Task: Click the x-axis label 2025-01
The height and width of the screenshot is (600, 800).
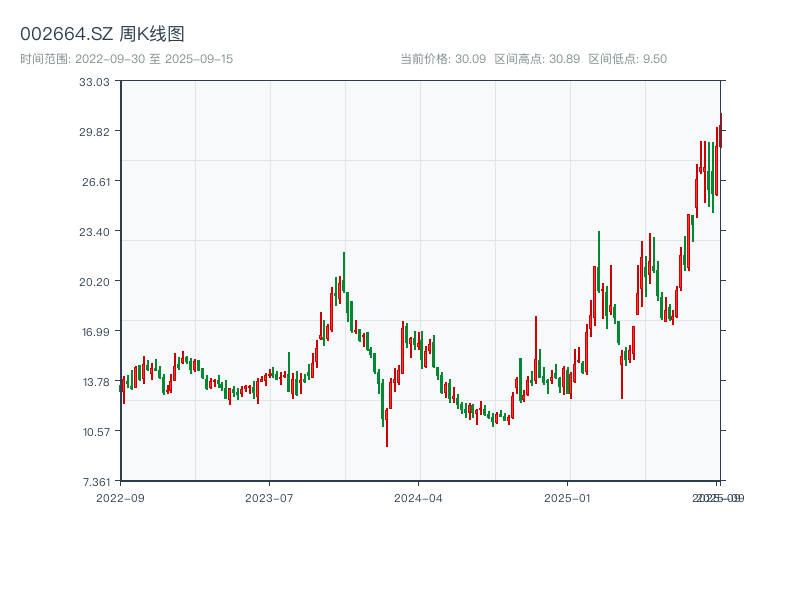Action: (x=567, y=498)
